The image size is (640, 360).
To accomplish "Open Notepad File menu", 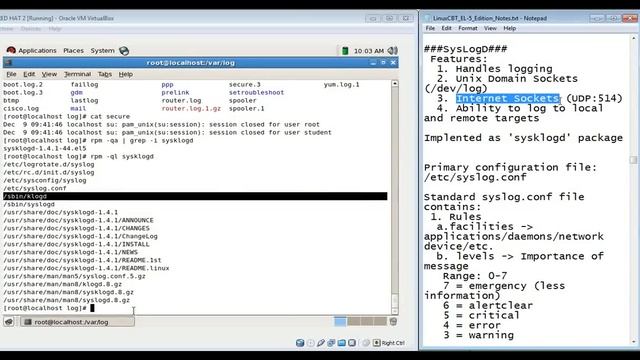I will (430, 28).
